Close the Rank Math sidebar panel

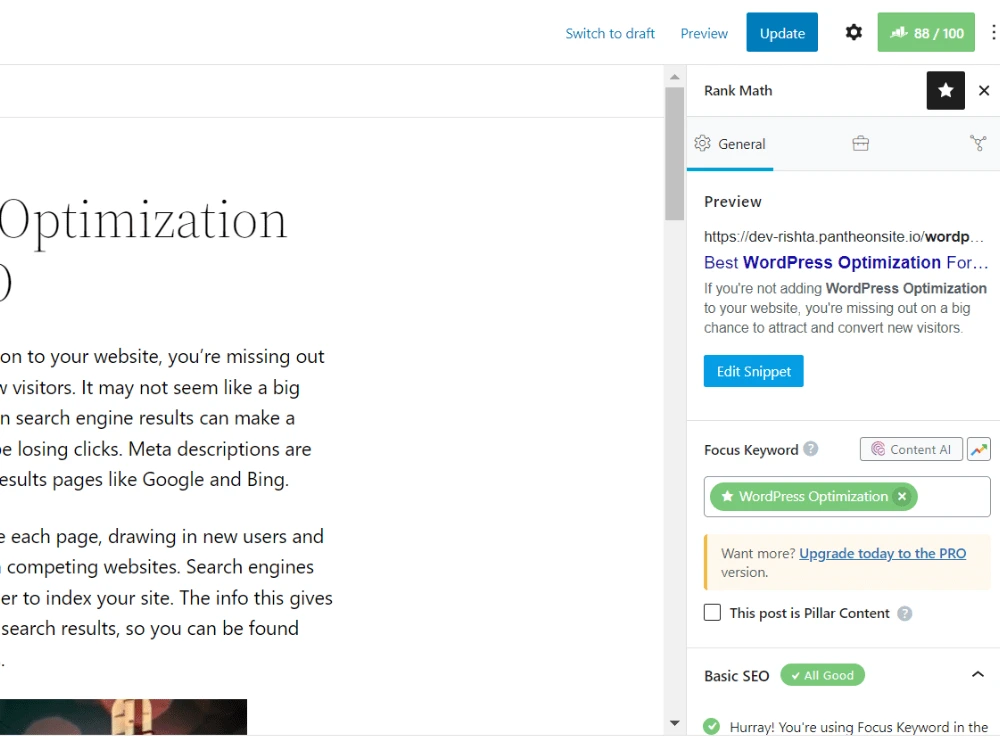[x=983, y=91]
